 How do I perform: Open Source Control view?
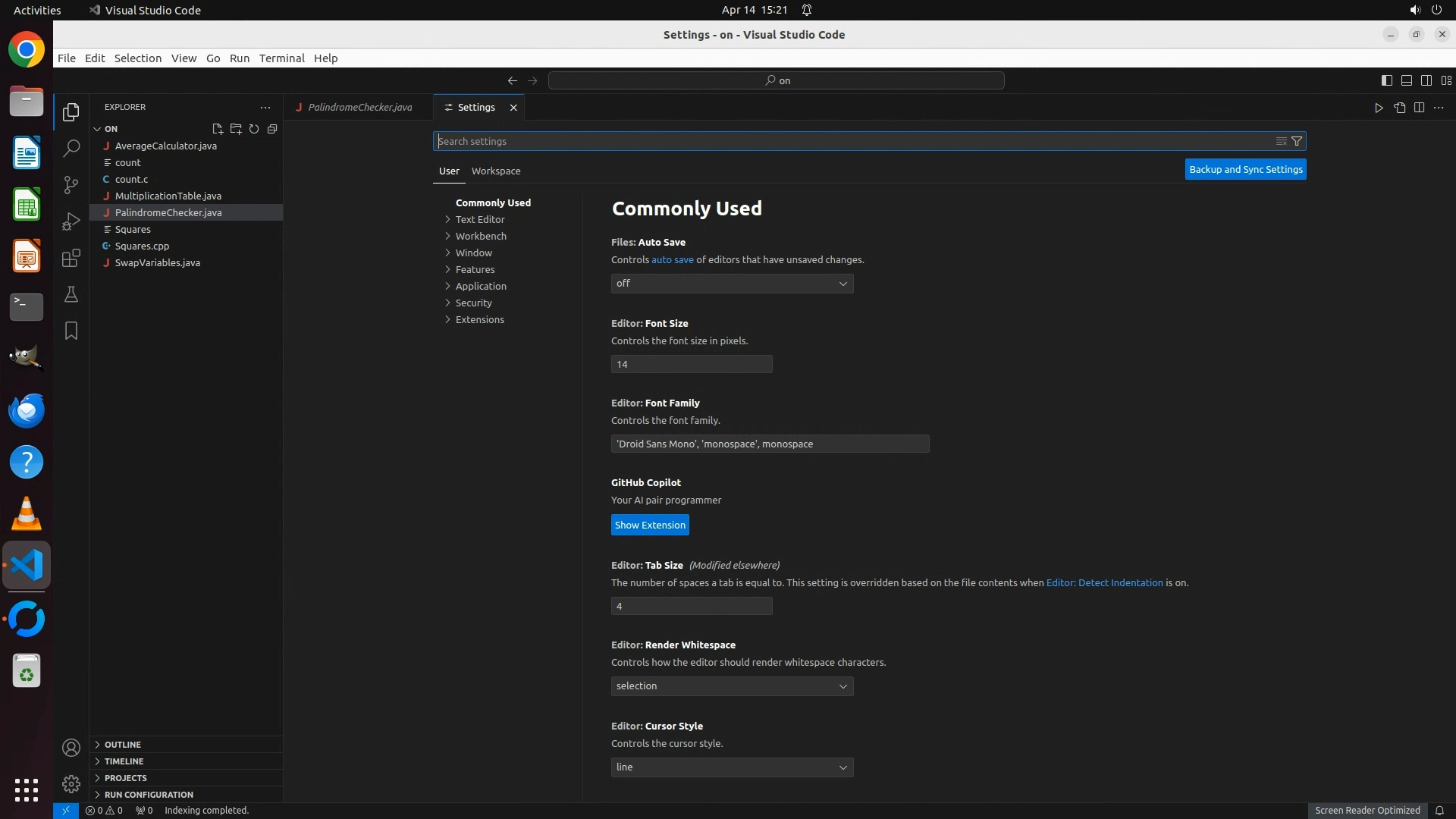click(71, 185)
